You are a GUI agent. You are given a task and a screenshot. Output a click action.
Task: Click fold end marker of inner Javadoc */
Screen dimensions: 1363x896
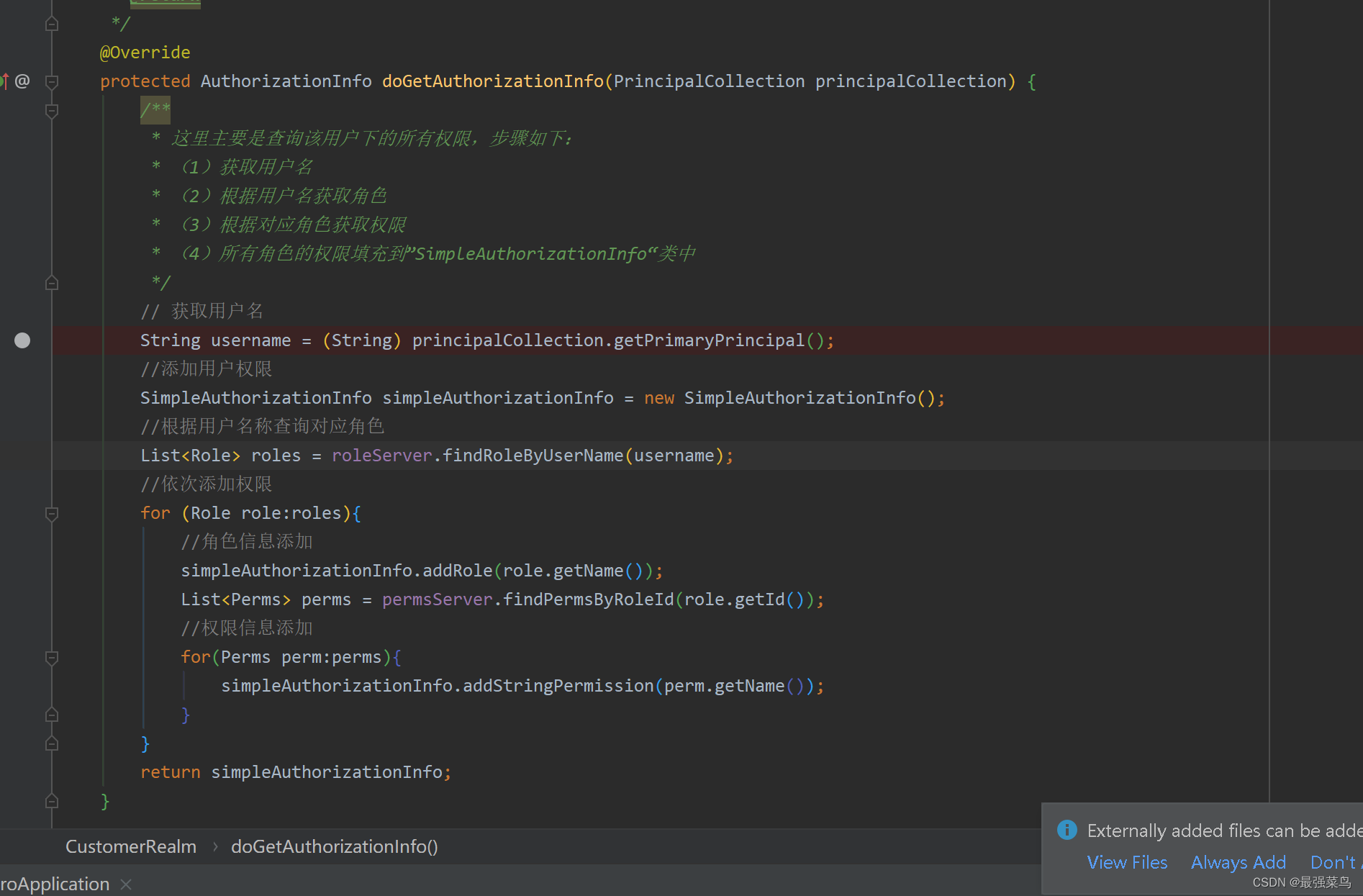(x=52, y=283)
